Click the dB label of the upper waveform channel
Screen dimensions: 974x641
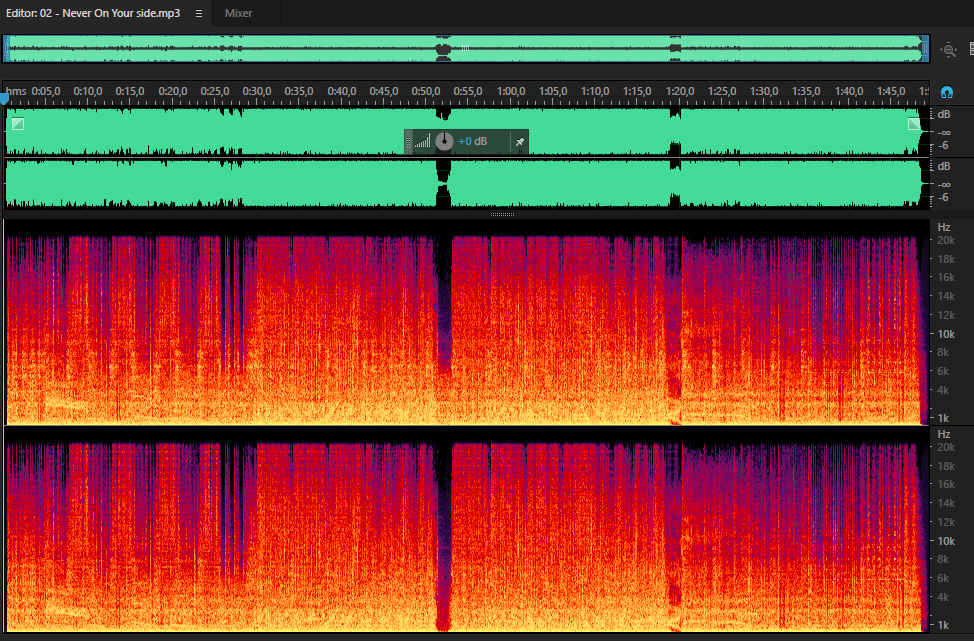[x=944, y=114]
